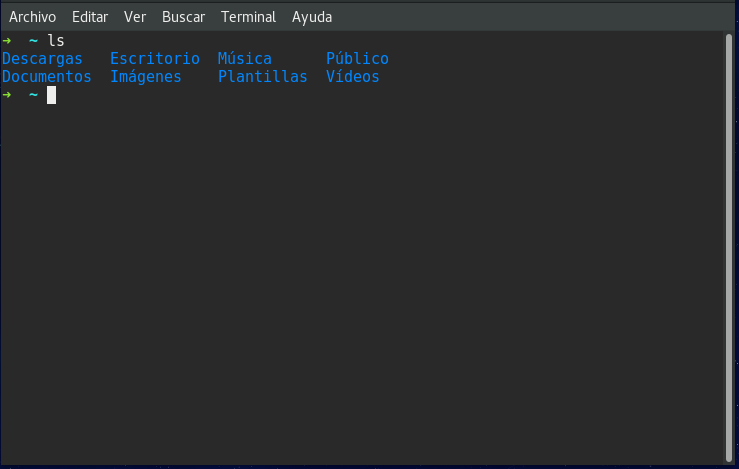Click the Documentos directory name
Screen dimensions: 739x469
coord(47,77)
